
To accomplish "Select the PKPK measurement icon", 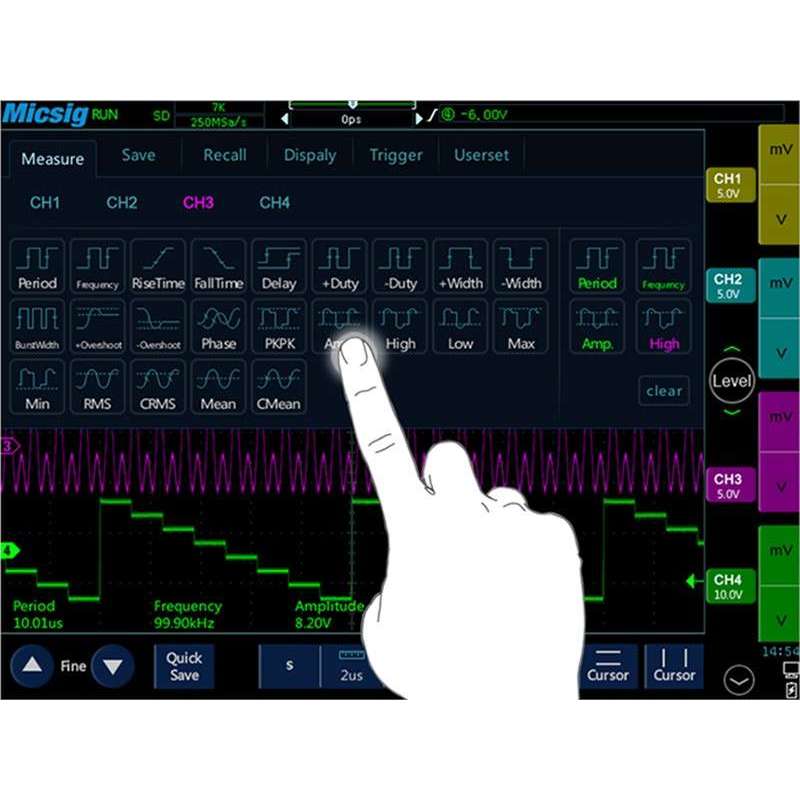I will (x=279, y=326).
